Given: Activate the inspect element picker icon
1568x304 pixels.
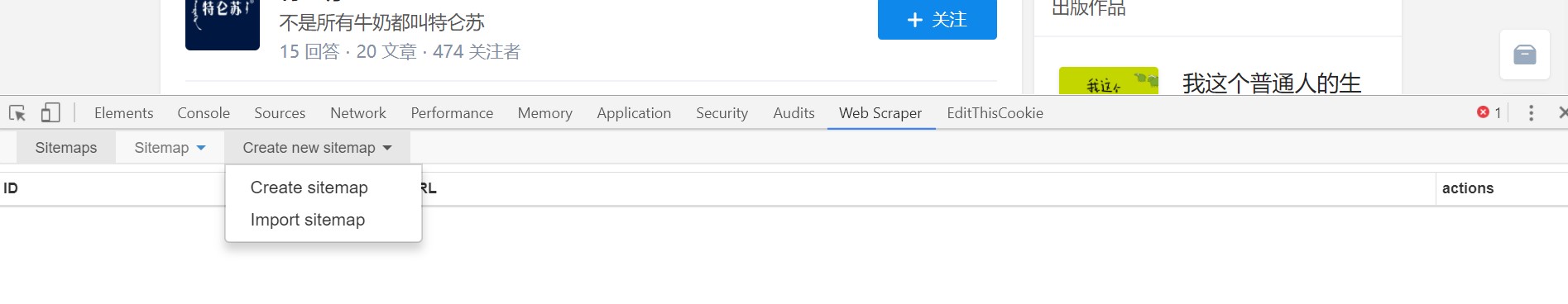Looking at the screenshot, I should point(17,113).
